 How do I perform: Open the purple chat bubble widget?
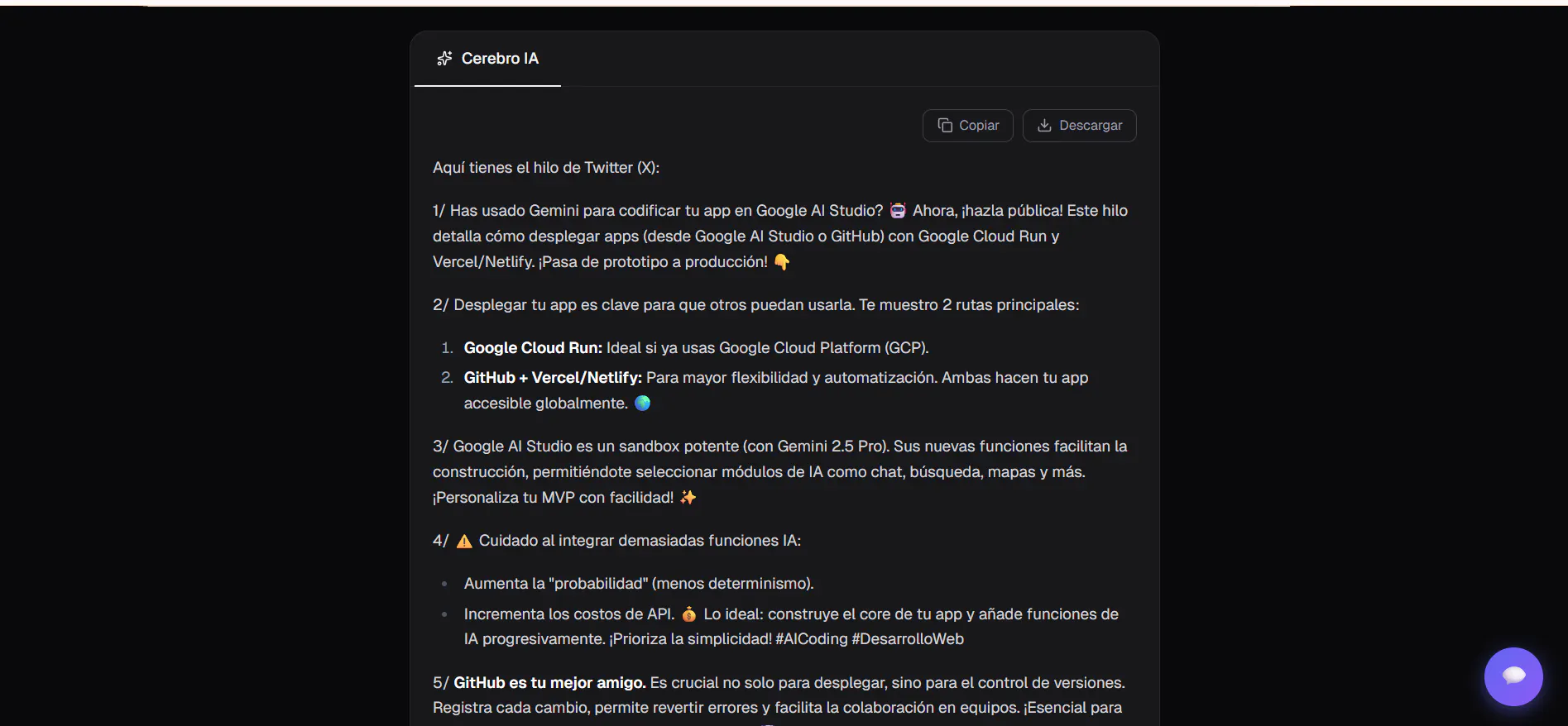pos(1513,676)
